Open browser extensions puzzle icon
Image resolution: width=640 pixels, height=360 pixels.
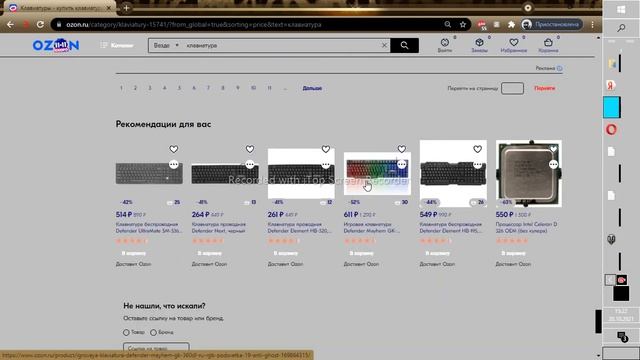[x=511, y=24]
